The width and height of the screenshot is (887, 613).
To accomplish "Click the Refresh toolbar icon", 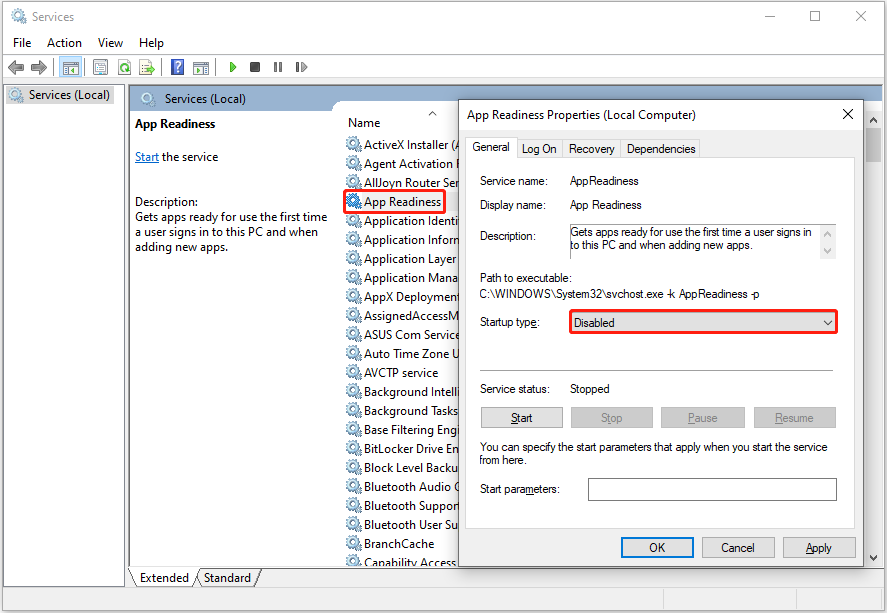I will pos(124,67).
